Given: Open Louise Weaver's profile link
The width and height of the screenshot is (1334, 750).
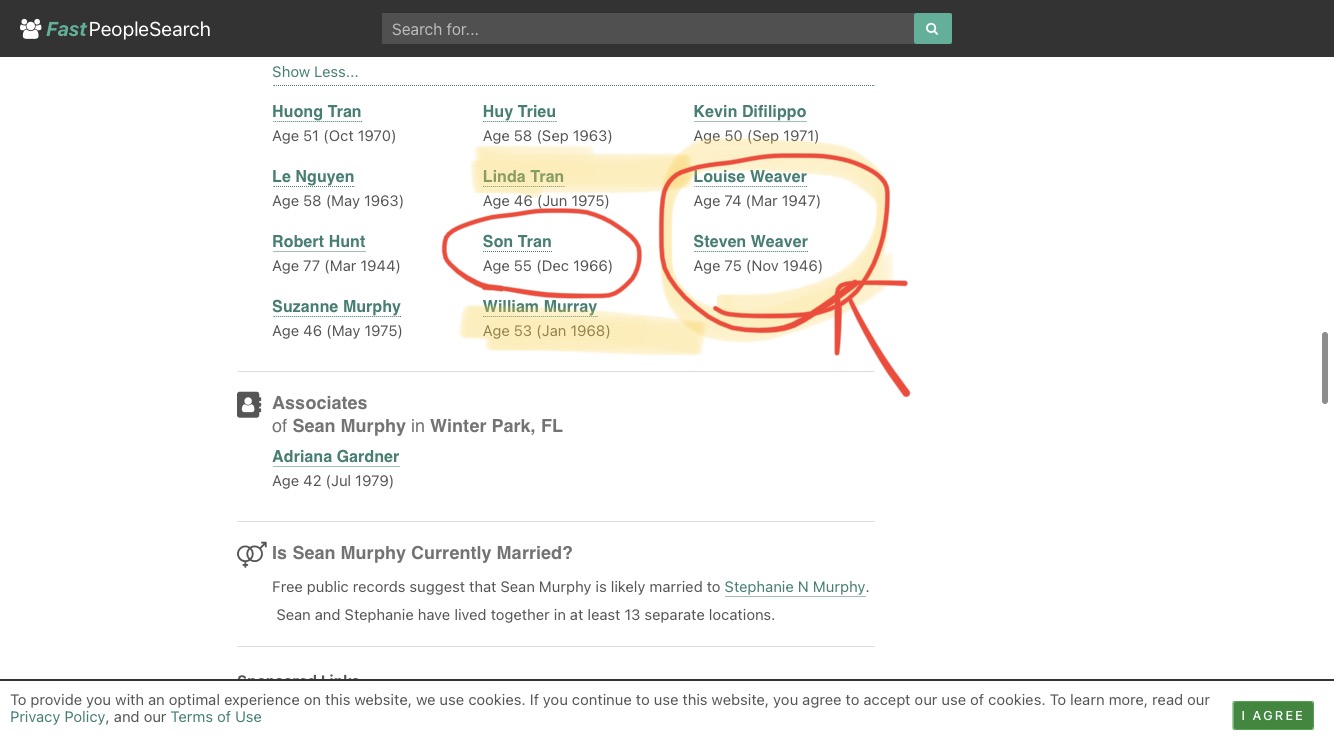Looking at the screenshot, I should coord(750,177).
